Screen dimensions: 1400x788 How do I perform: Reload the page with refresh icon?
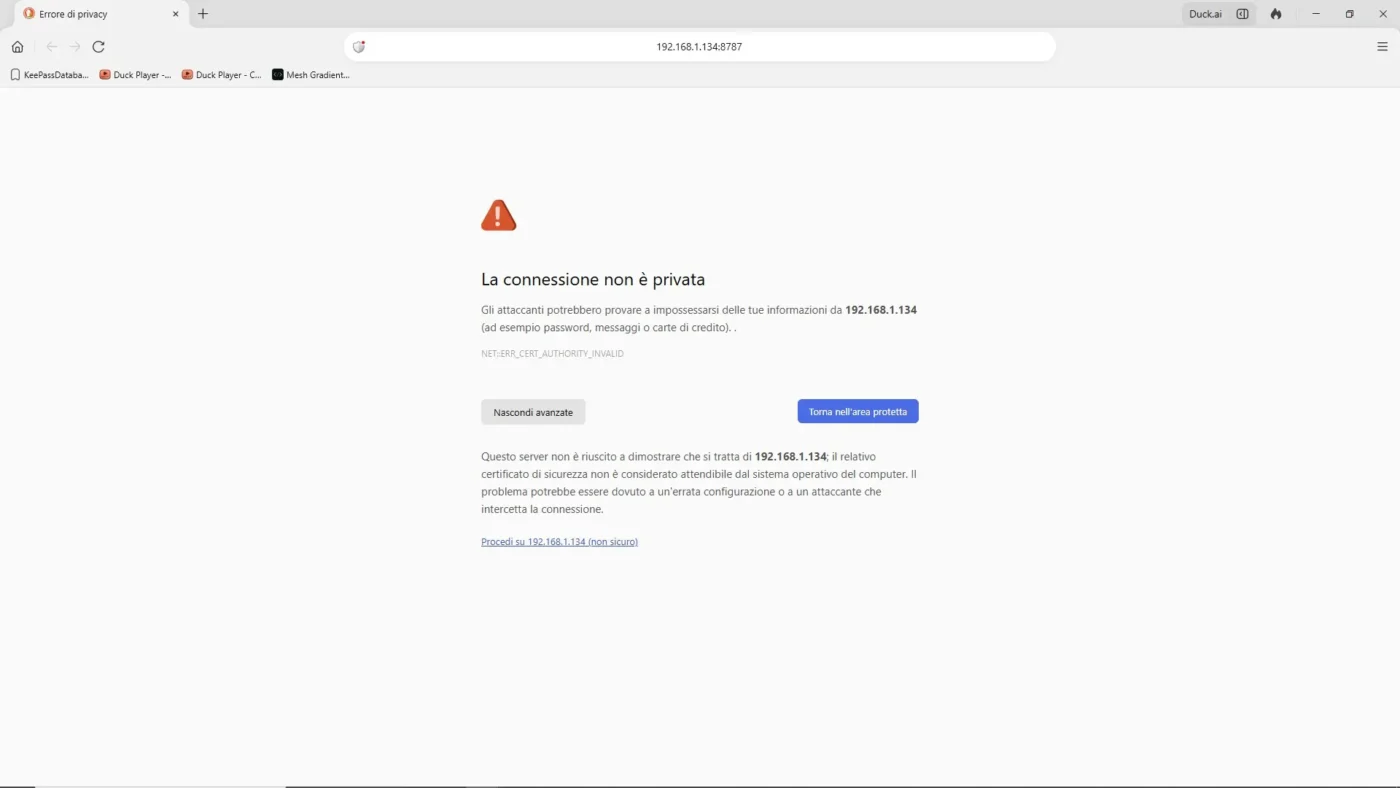[98, 47]
